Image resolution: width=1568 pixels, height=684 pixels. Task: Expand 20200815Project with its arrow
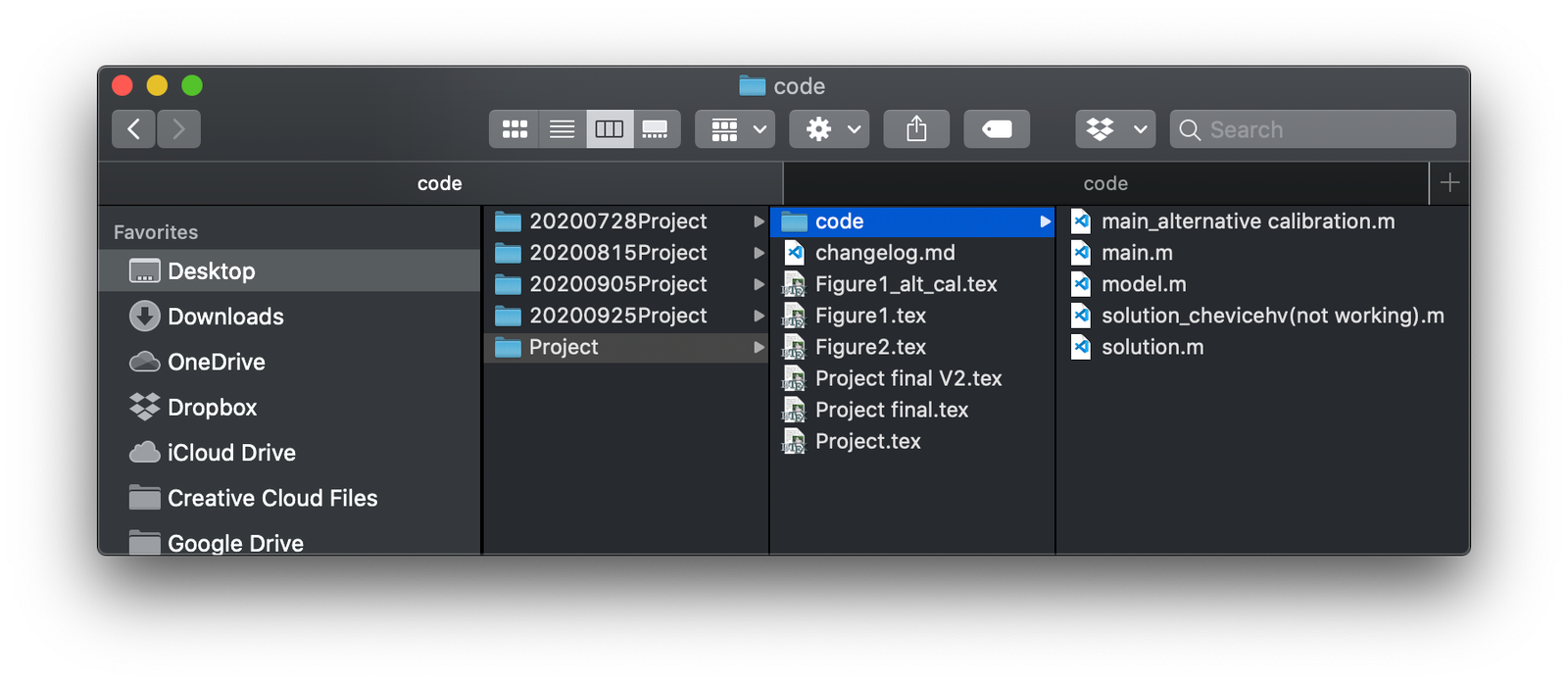point(758,253)
